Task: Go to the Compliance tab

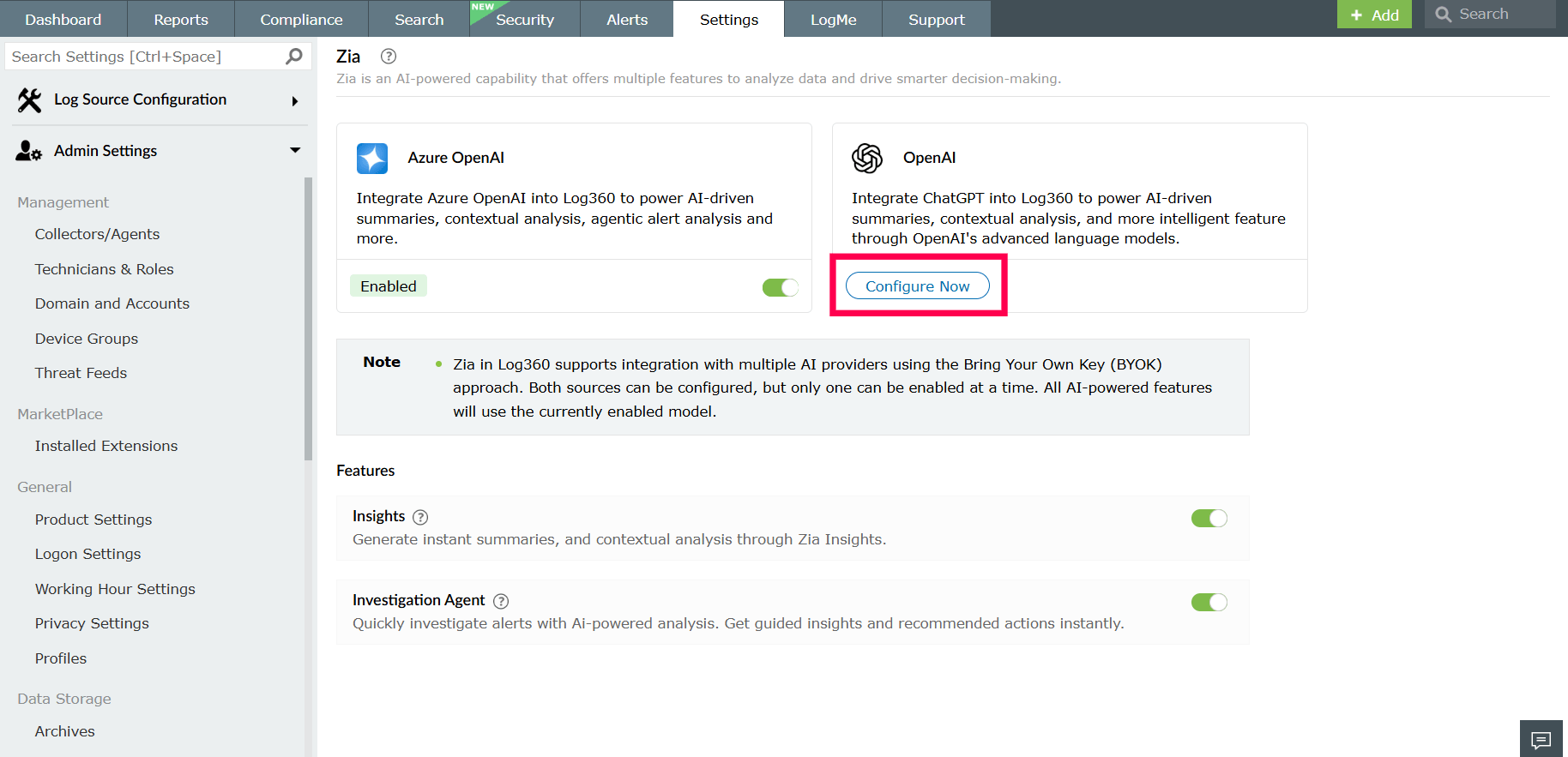Action: click(301, 19)
